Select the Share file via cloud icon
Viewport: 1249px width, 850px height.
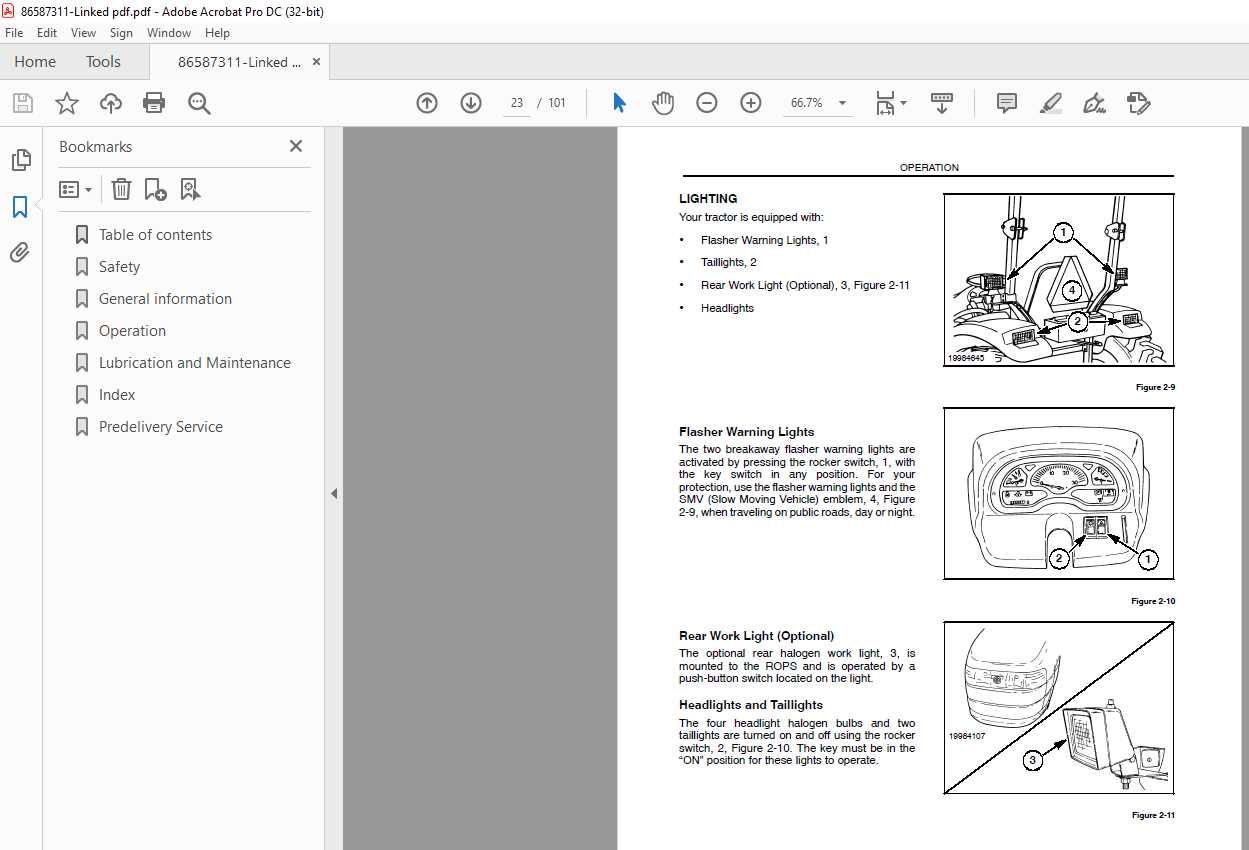(x=110, y=103)
